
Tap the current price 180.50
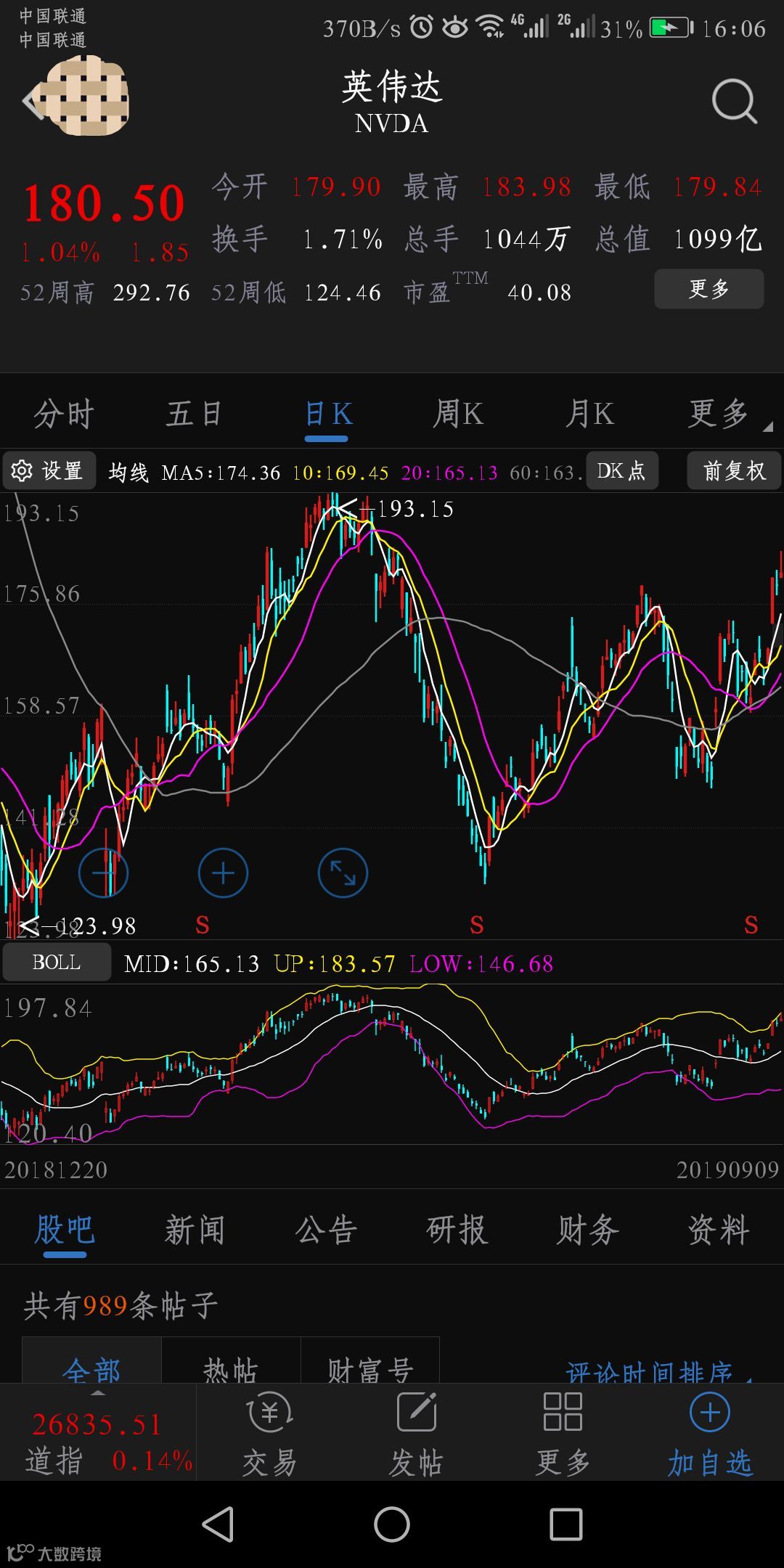104,203
